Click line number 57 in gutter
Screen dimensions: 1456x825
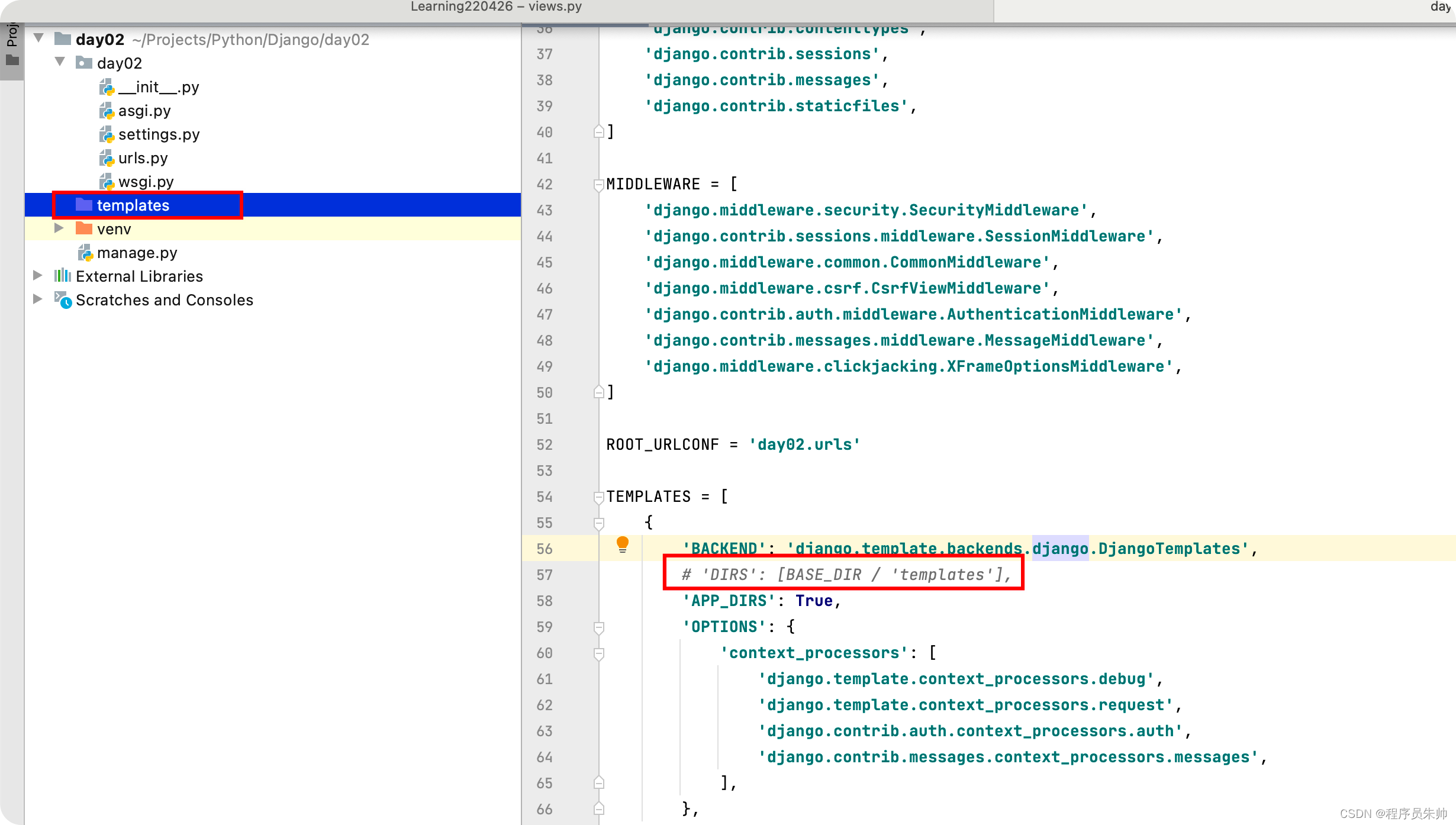(x=544, y=575)
